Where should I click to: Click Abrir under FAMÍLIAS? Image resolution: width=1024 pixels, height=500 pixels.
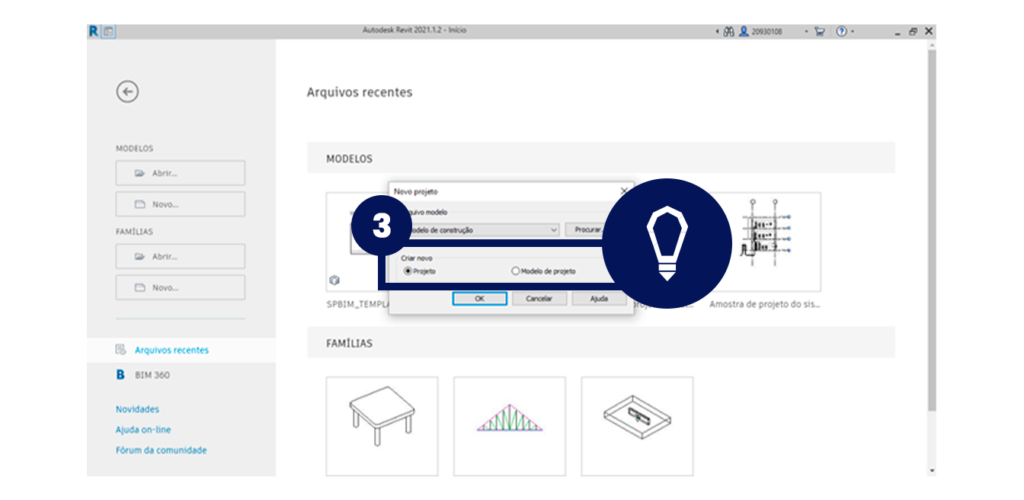[x=180, y=257]
